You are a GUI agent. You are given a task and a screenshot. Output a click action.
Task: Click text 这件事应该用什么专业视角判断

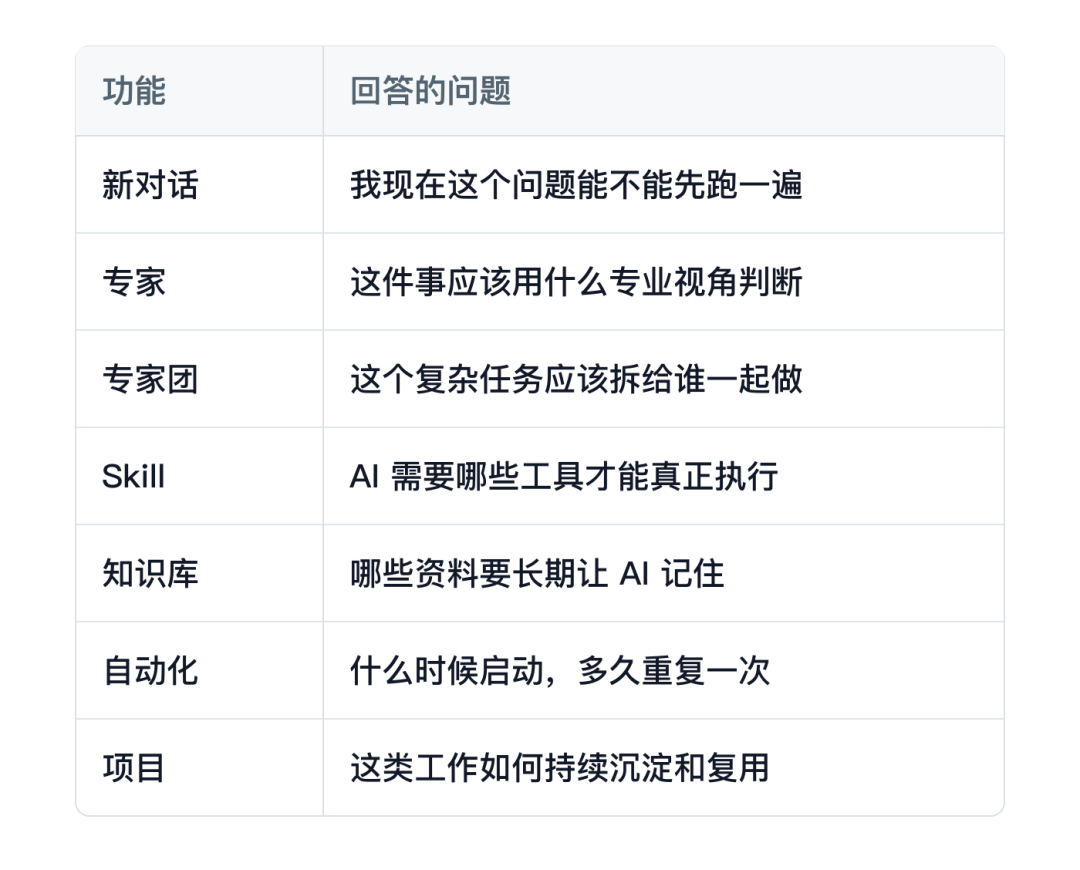tap(576, 282)
